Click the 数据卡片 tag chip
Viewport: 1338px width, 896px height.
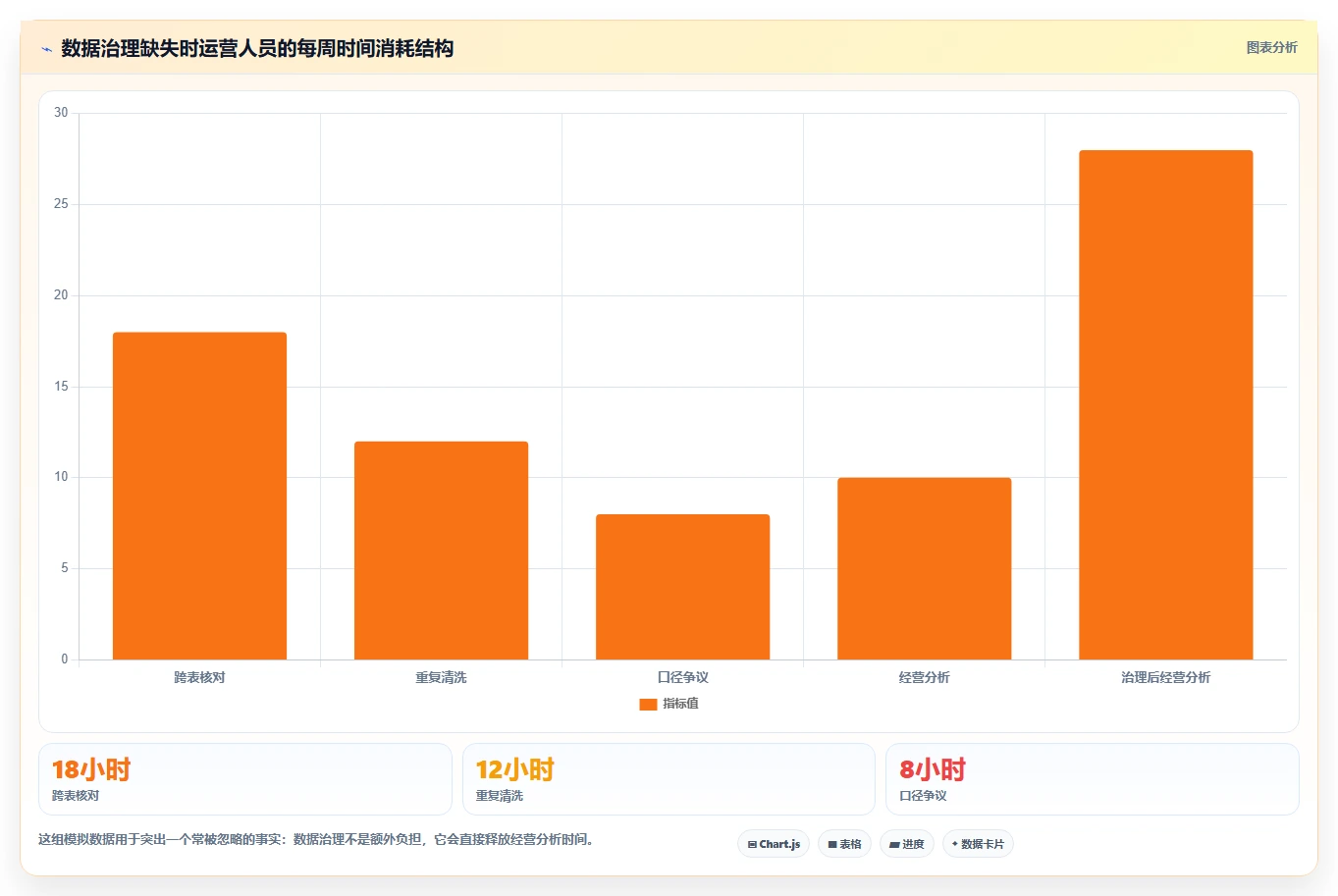coord(978,844)
